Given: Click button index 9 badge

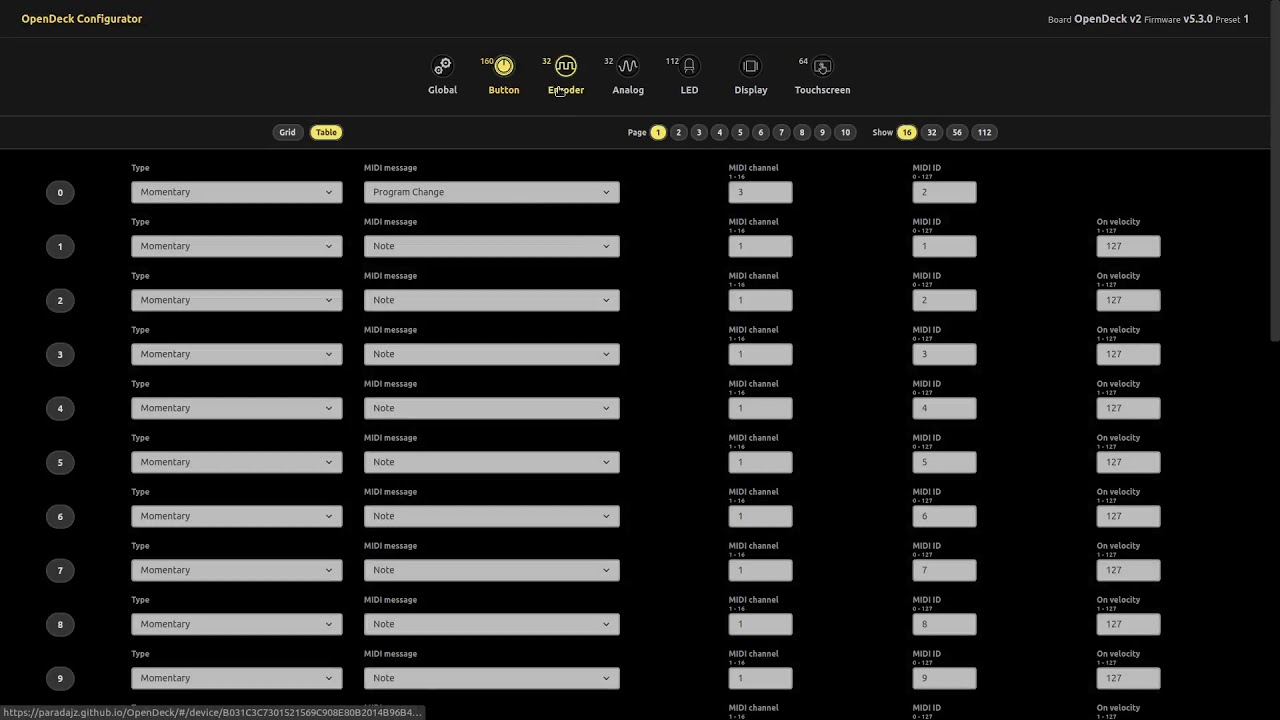Looking at the screenshot, I should [60, 679].
